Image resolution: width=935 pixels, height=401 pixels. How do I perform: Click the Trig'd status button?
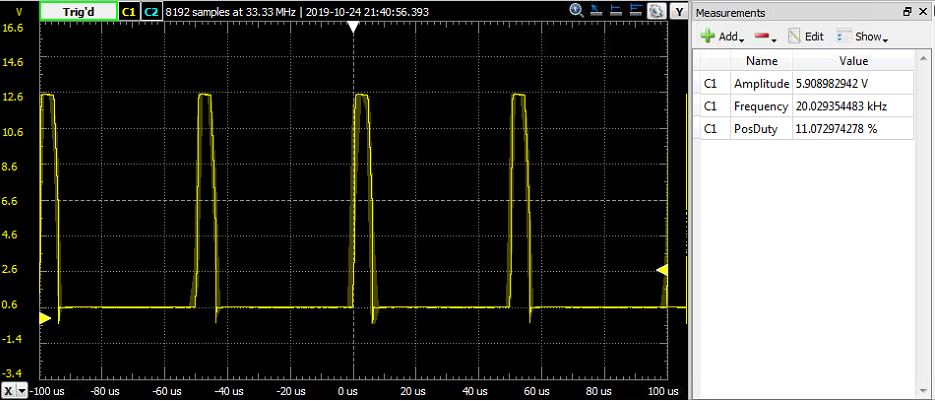point(77,11)
